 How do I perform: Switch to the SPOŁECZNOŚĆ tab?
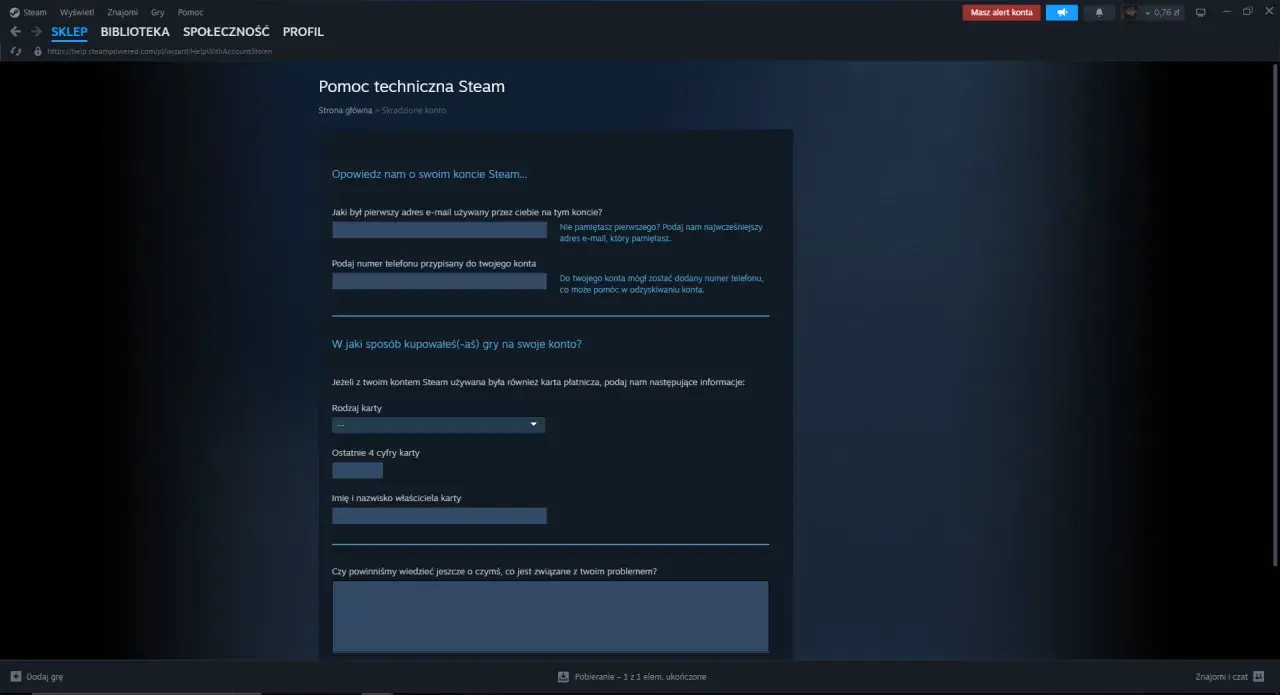point(226,32)
